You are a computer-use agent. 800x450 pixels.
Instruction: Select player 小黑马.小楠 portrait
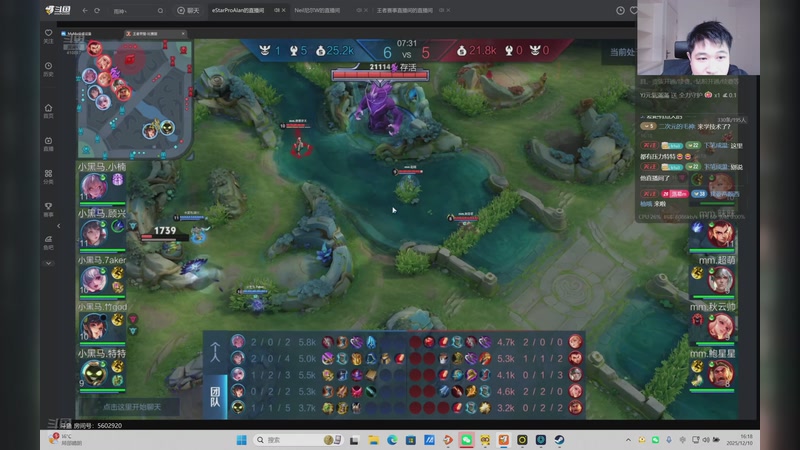[x=94, y=186]
